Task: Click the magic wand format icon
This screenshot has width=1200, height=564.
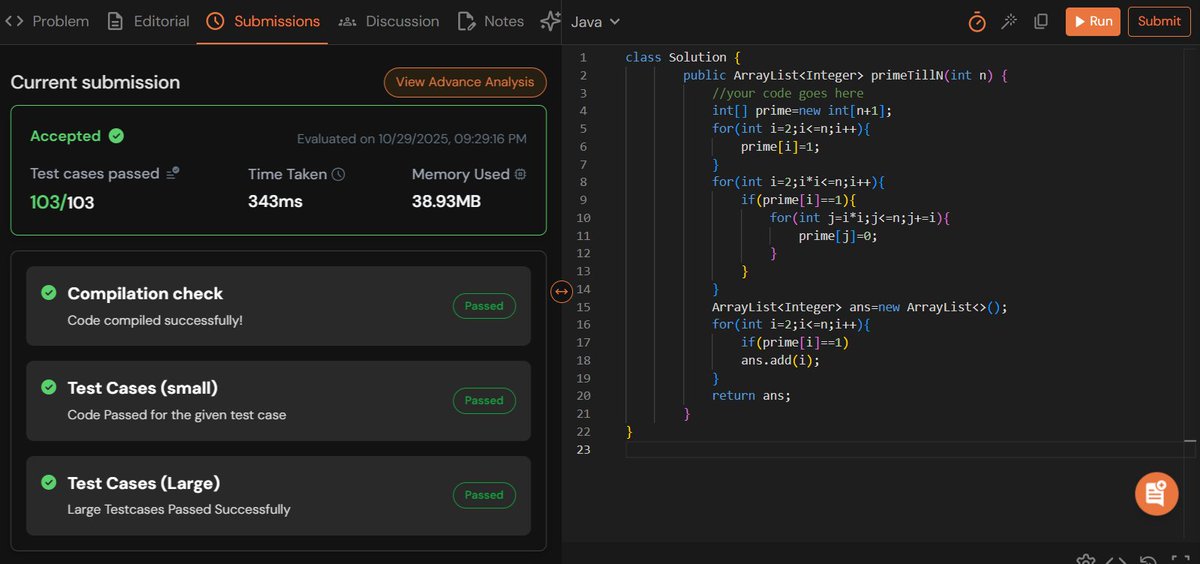Action: click(1009, 21)
